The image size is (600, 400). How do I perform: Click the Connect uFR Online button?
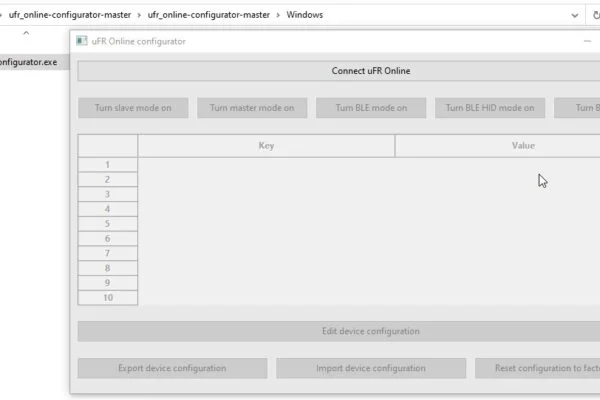(x=339, y=71)
